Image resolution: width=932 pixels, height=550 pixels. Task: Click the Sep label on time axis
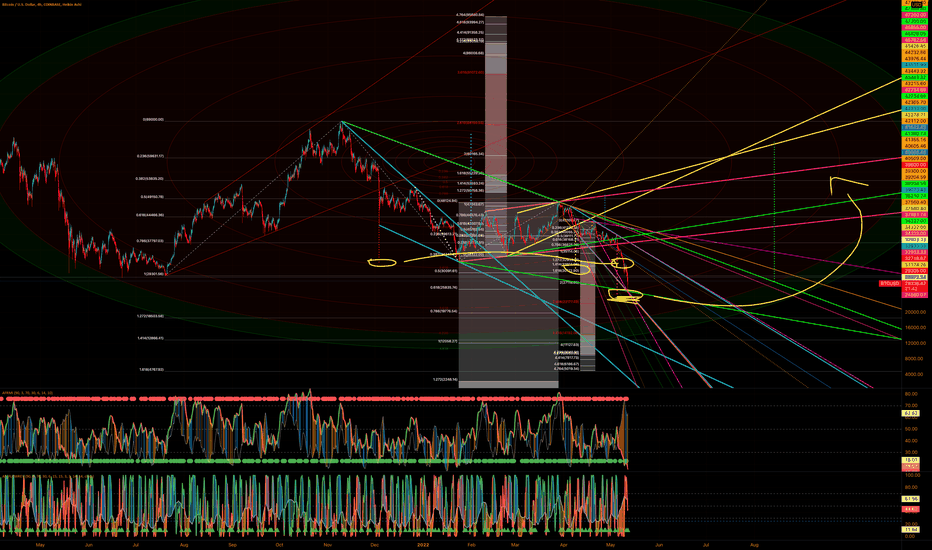(x=232, y=545)
